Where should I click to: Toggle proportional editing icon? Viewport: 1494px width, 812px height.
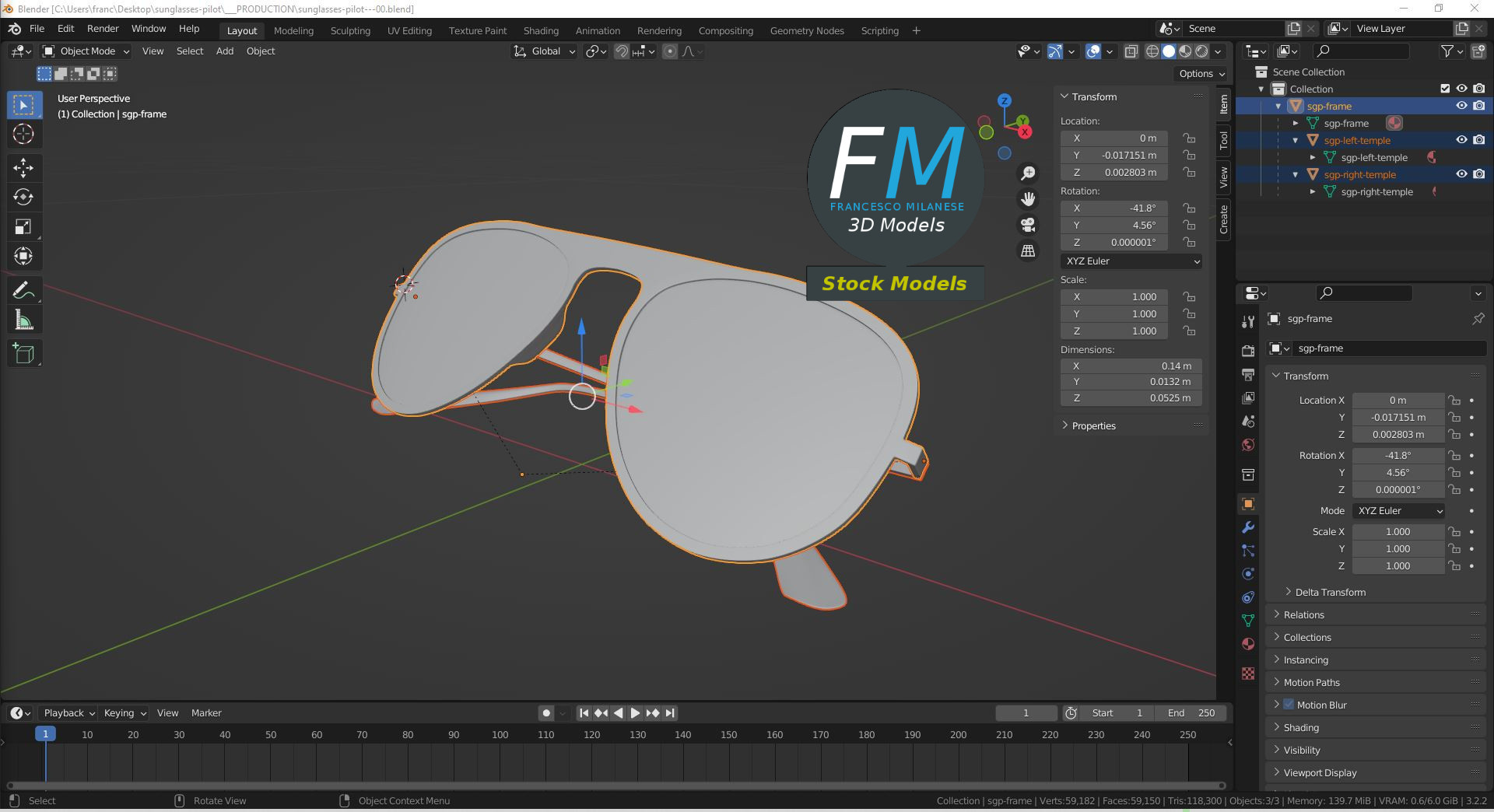[x=670, y=51]
